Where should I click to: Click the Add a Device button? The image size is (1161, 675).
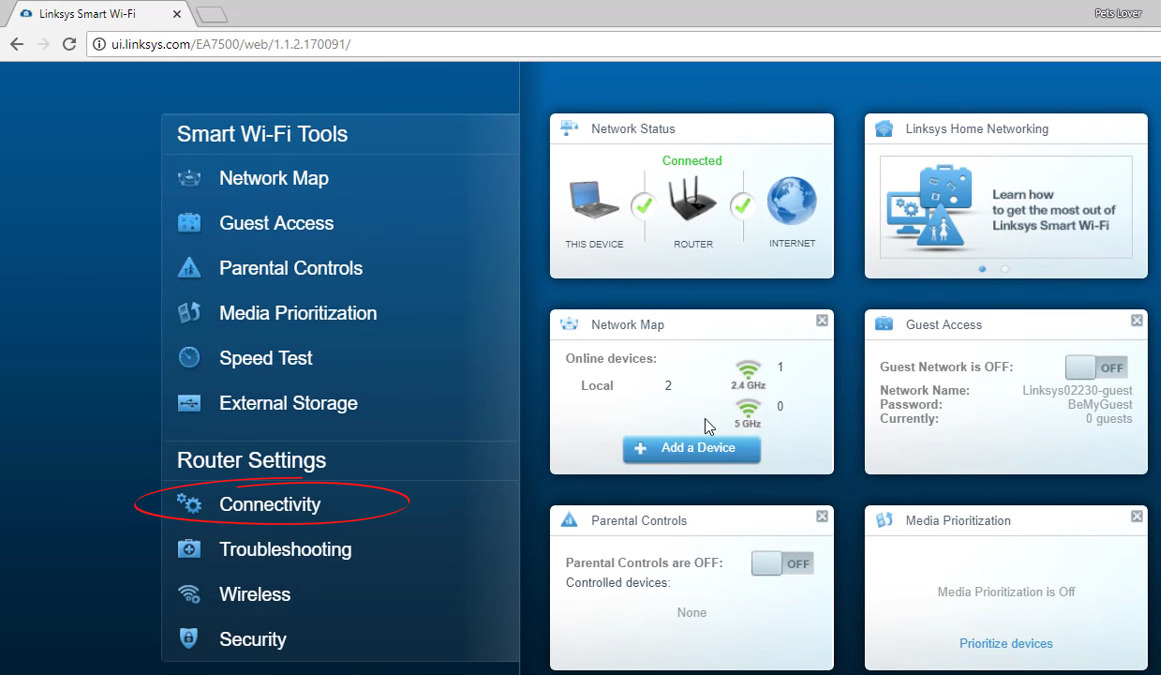pos(691,449)
